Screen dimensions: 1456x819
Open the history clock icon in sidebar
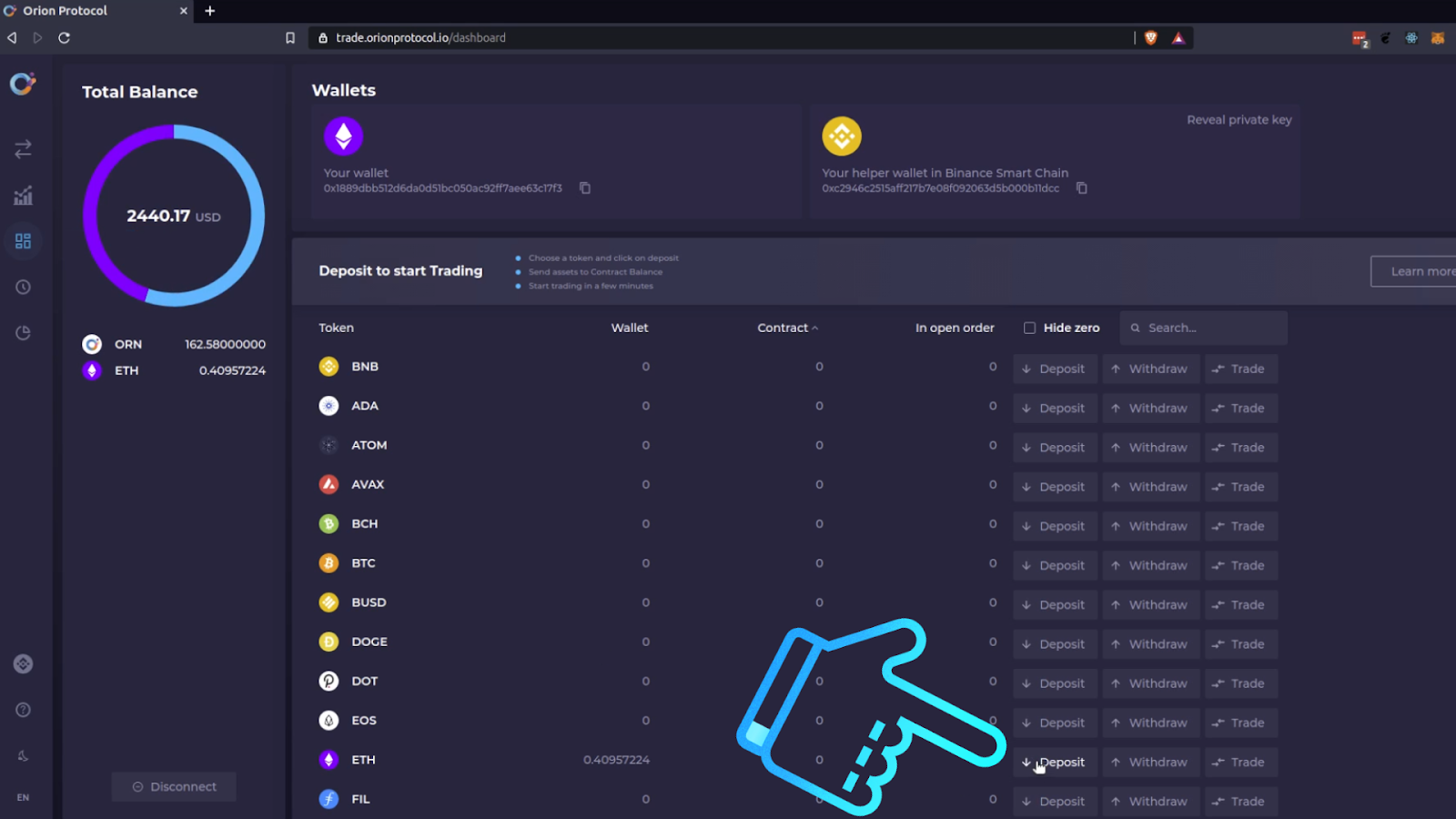[23, 287]
